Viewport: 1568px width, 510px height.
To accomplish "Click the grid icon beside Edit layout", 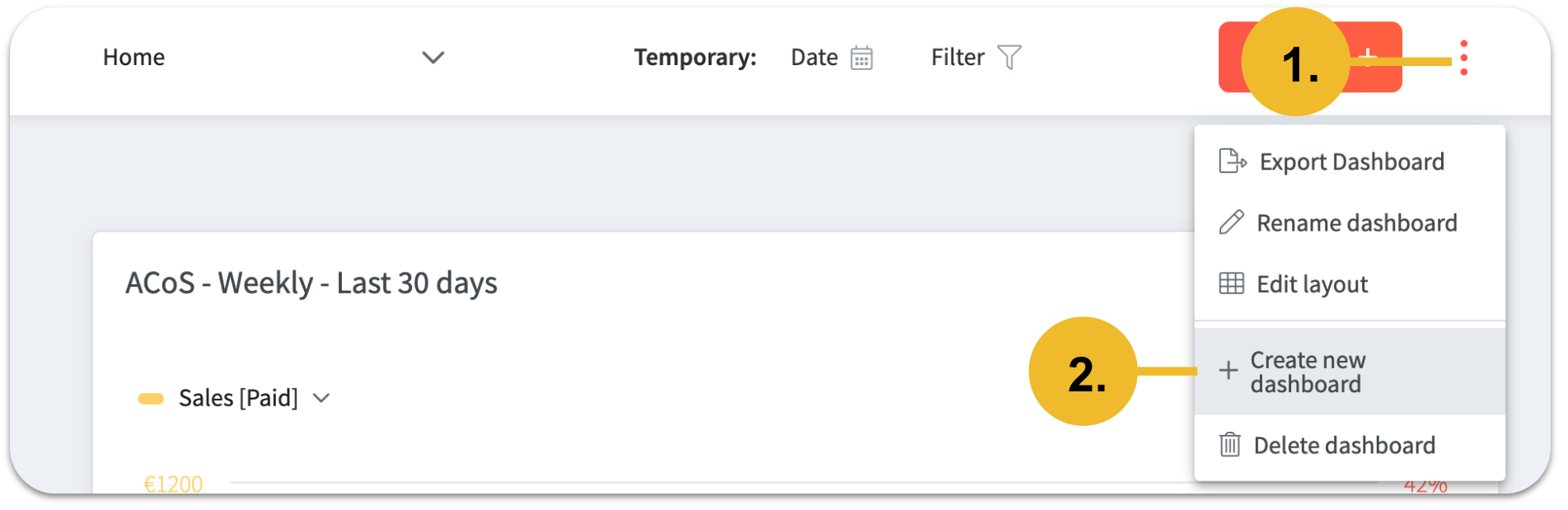I will point(1231,283).
